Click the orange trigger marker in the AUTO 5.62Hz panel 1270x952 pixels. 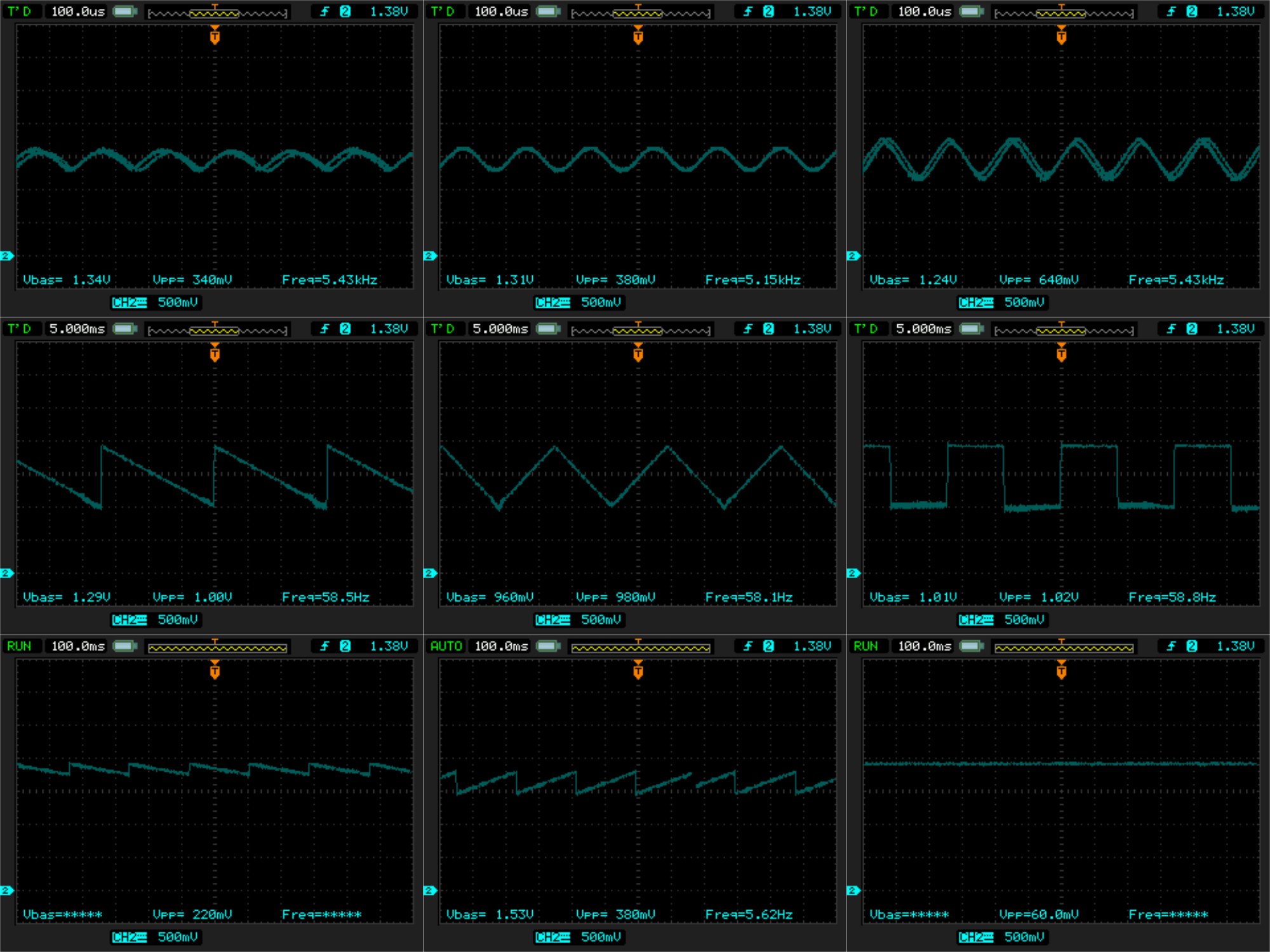point(638,670)
